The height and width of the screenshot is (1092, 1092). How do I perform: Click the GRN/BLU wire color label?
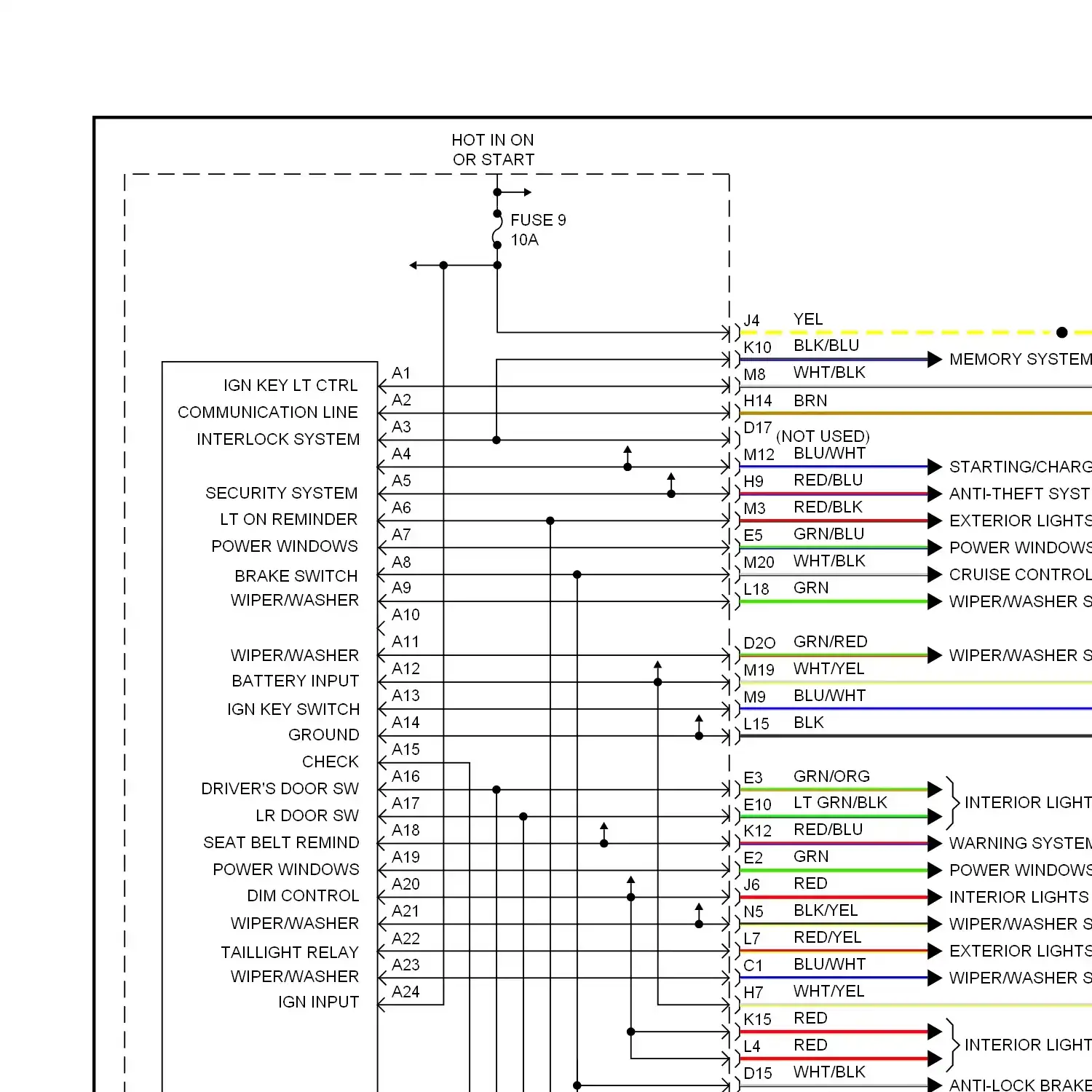[828, 534]
